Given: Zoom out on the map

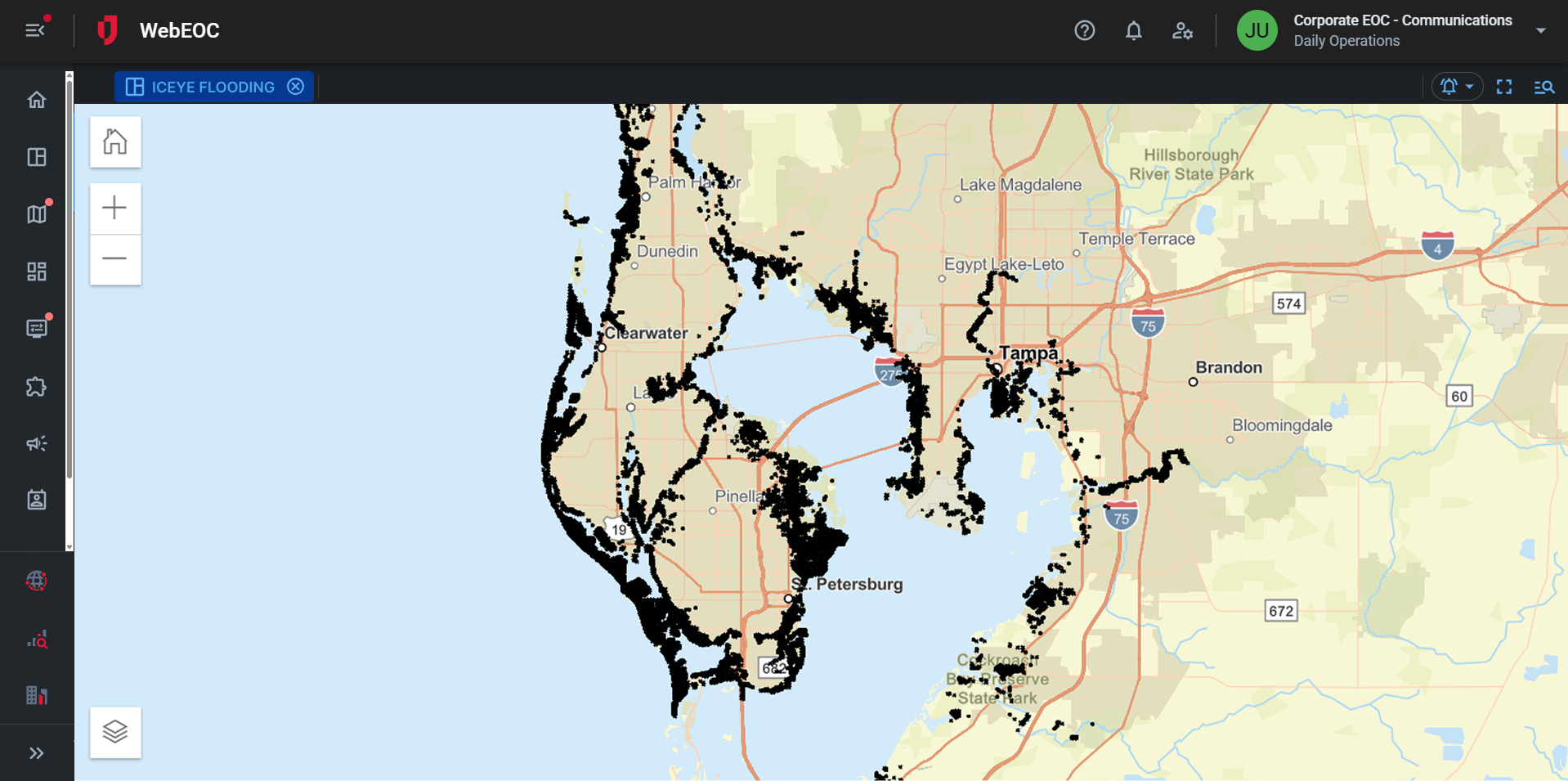Looking at the screenshot, I should (x=115, y=259).
